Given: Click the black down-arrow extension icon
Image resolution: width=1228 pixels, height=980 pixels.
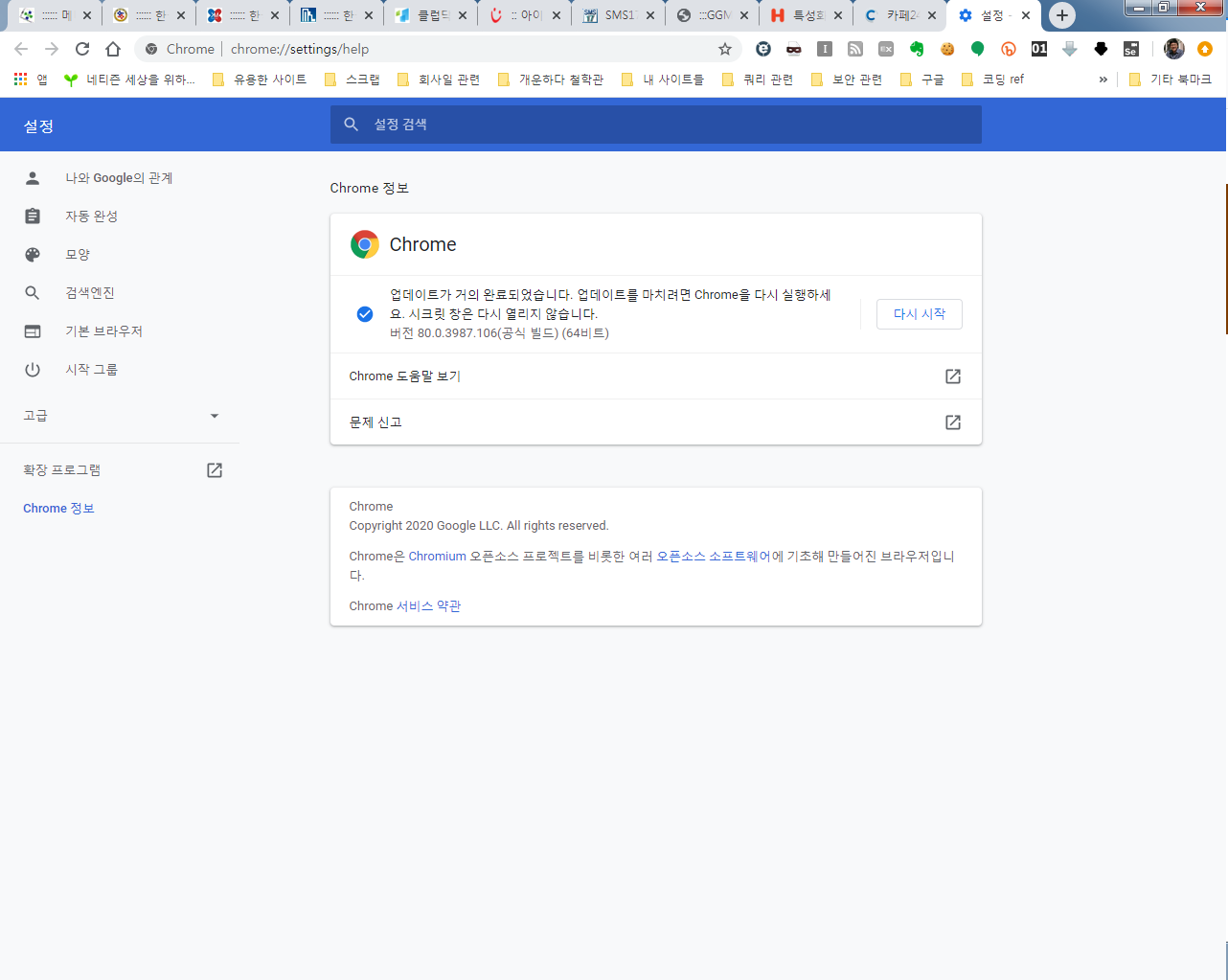Looking at the screenshot, I should (x=1101, y=49).
